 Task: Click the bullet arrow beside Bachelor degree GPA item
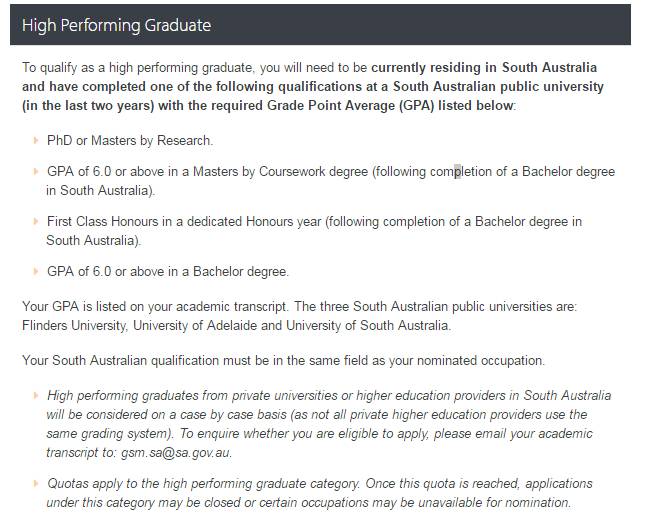tap(36, 271)
